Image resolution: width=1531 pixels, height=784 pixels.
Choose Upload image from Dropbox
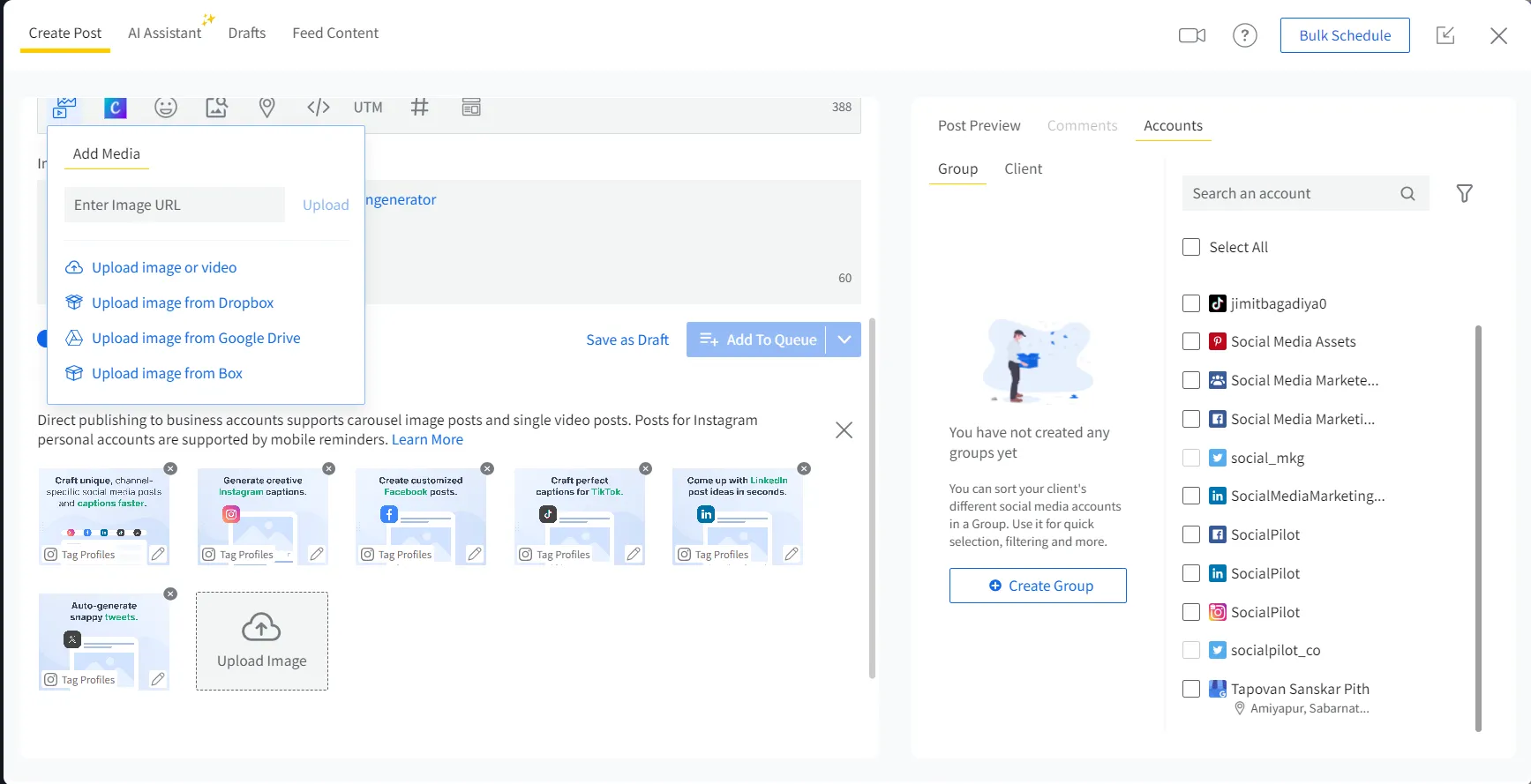183,302
